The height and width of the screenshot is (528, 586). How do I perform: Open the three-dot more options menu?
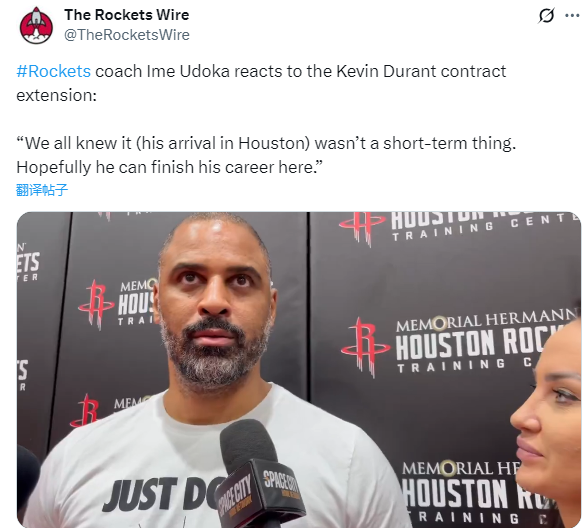[x=572, y=16]
